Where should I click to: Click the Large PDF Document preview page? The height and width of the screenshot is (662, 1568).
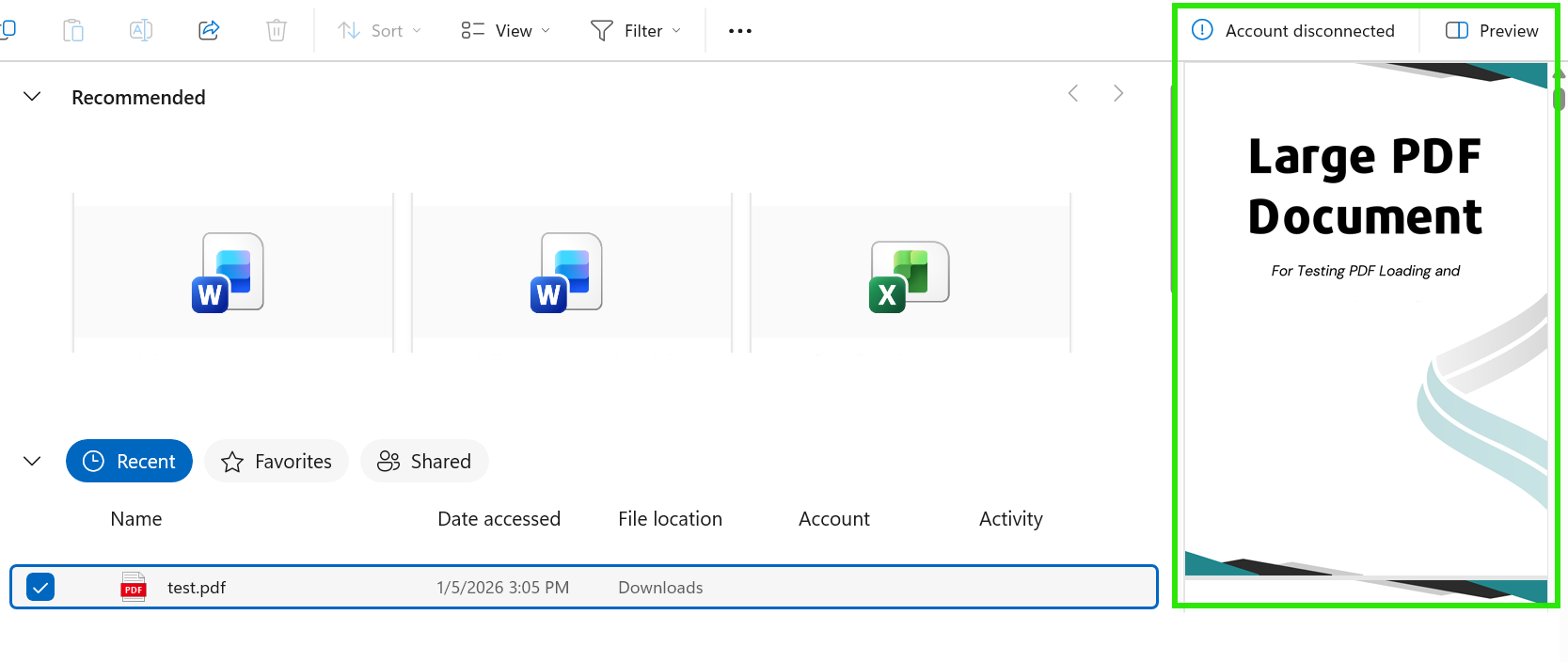coord(1366,320)
